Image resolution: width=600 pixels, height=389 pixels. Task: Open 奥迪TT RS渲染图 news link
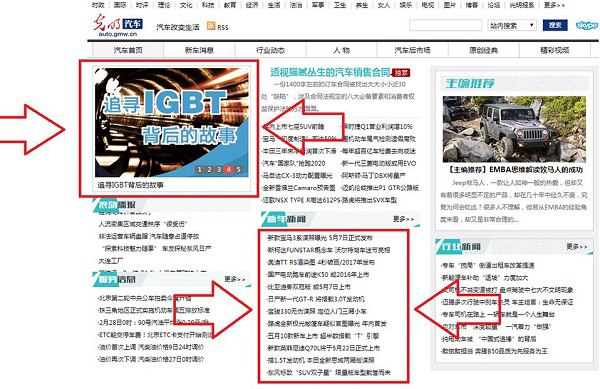[x=321, y=262]
